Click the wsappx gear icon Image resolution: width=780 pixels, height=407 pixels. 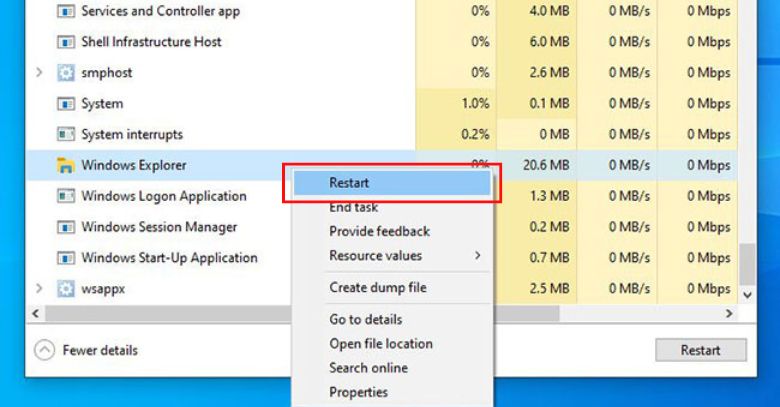coord(66,289)
